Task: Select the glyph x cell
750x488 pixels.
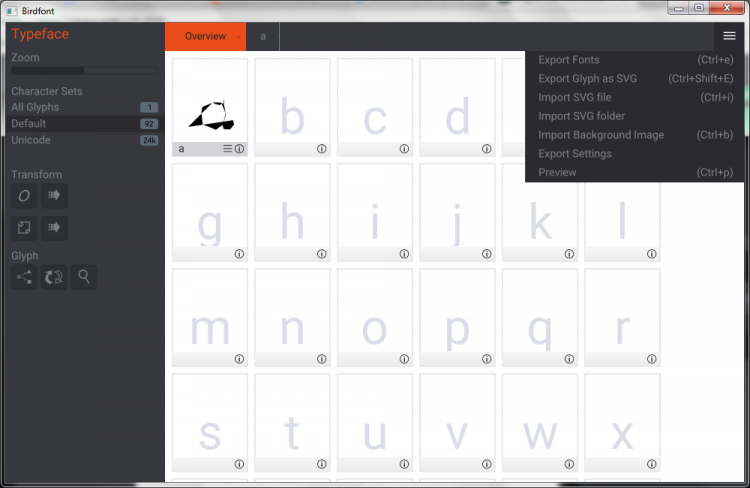Action: (622, 422)
